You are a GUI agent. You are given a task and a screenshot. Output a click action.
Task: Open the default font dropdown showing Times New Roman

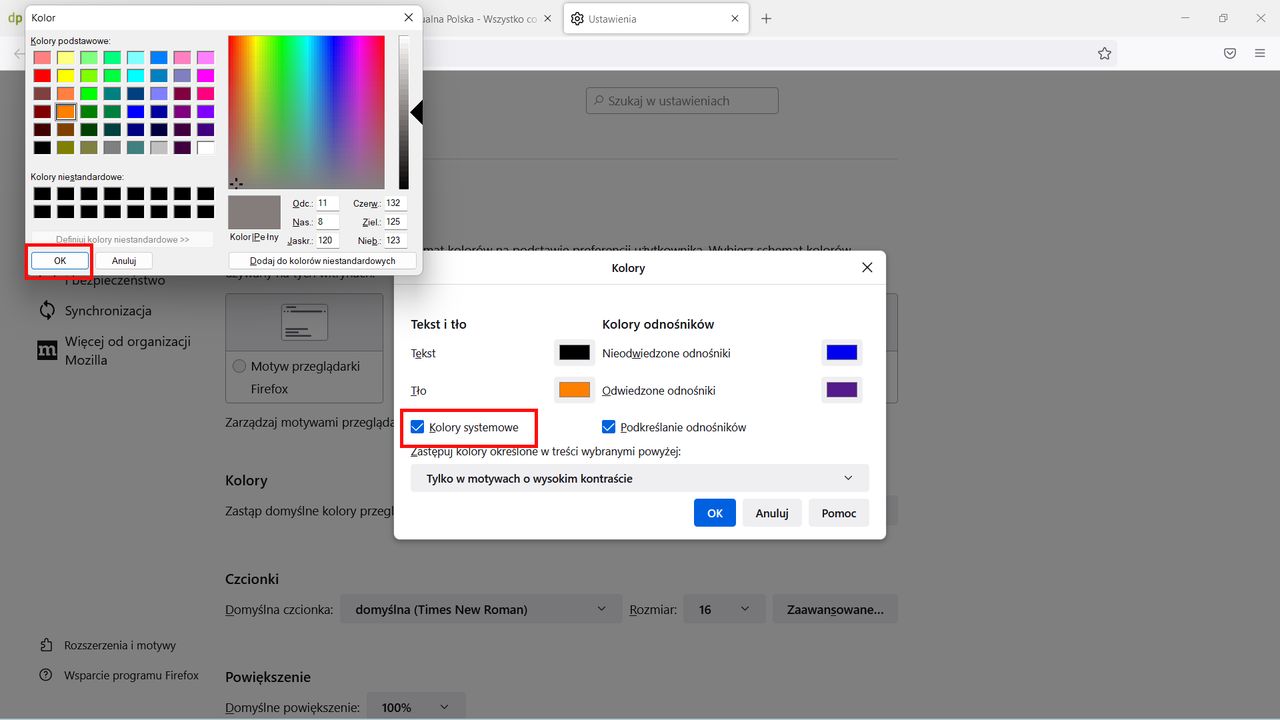coord(480,608)
